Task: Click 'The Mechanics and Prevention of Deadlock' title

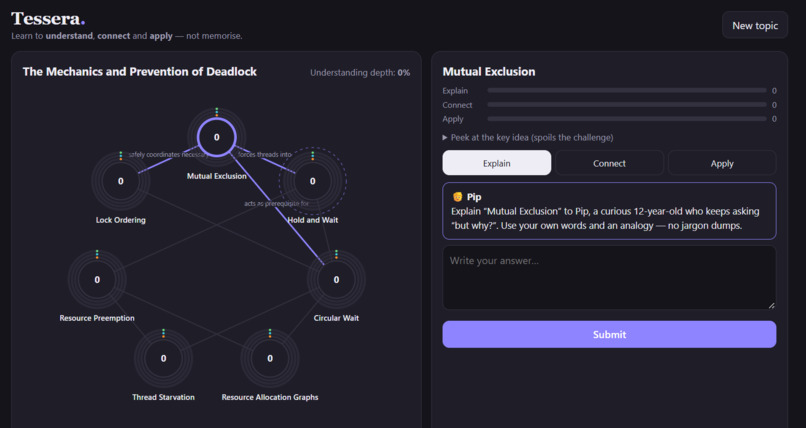Action: pos(140,72)
